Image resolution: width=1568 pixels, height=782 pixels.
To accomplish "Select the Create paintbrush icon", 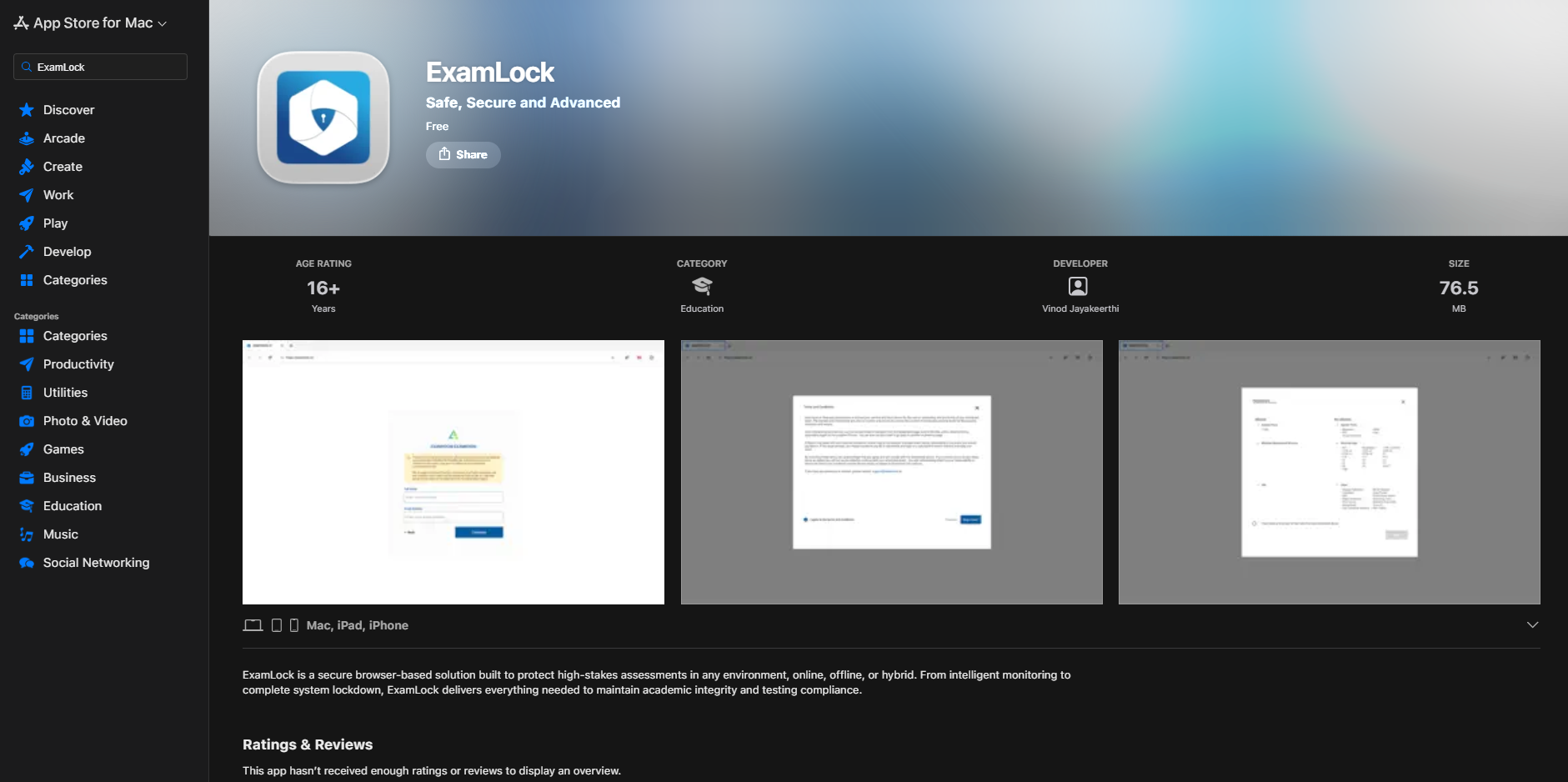I will click(x=27, y=167).
